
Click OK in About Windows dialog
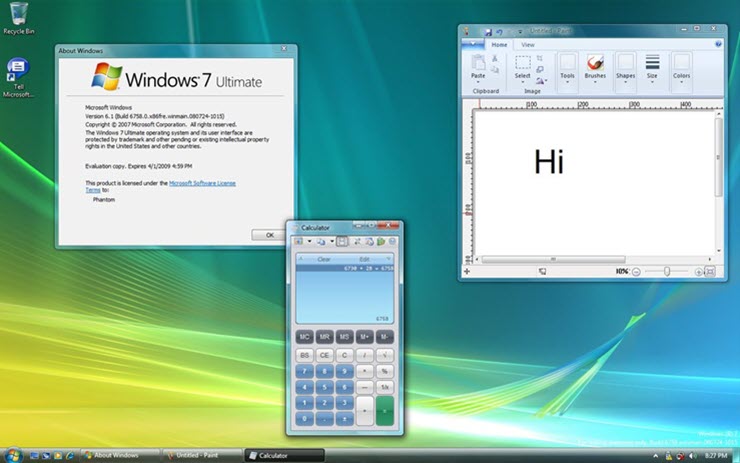269,234
